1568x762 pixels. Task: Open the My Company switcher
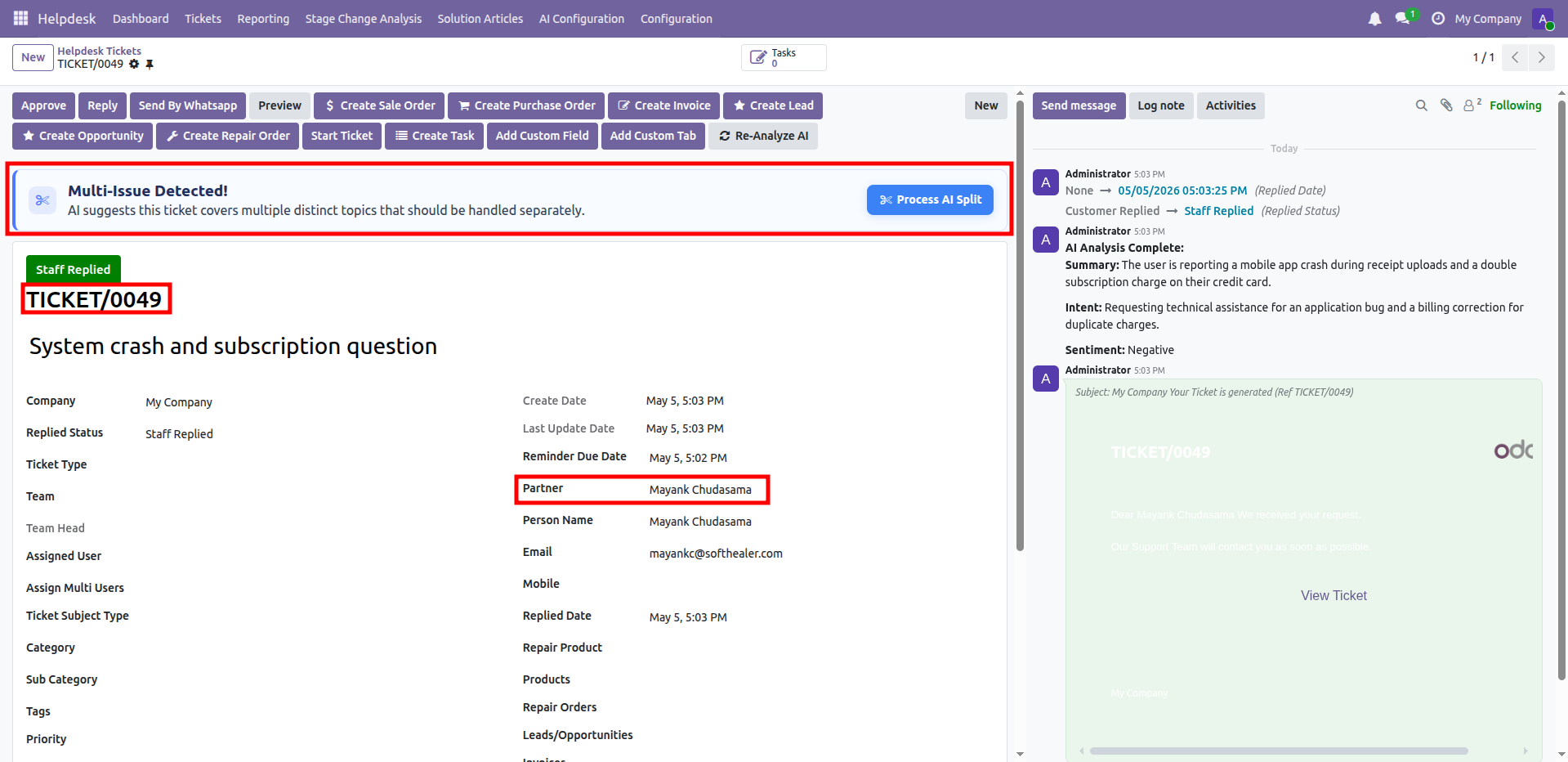[1488, 18]
